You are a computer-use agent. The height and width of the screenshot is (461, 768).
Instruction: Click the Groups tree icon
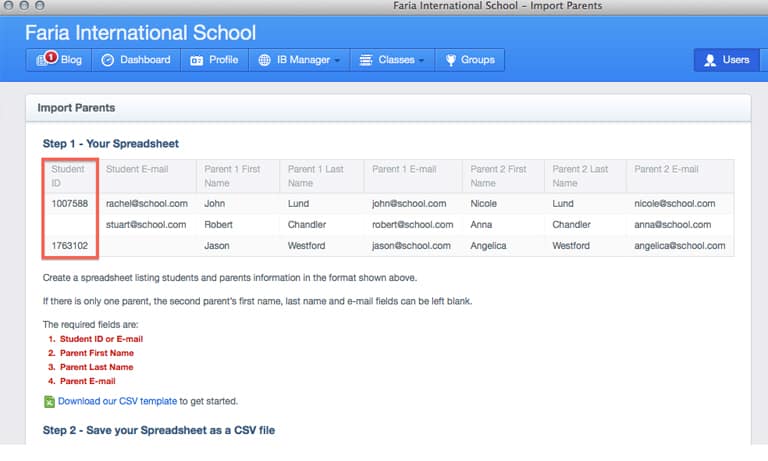tap(451, 60)
